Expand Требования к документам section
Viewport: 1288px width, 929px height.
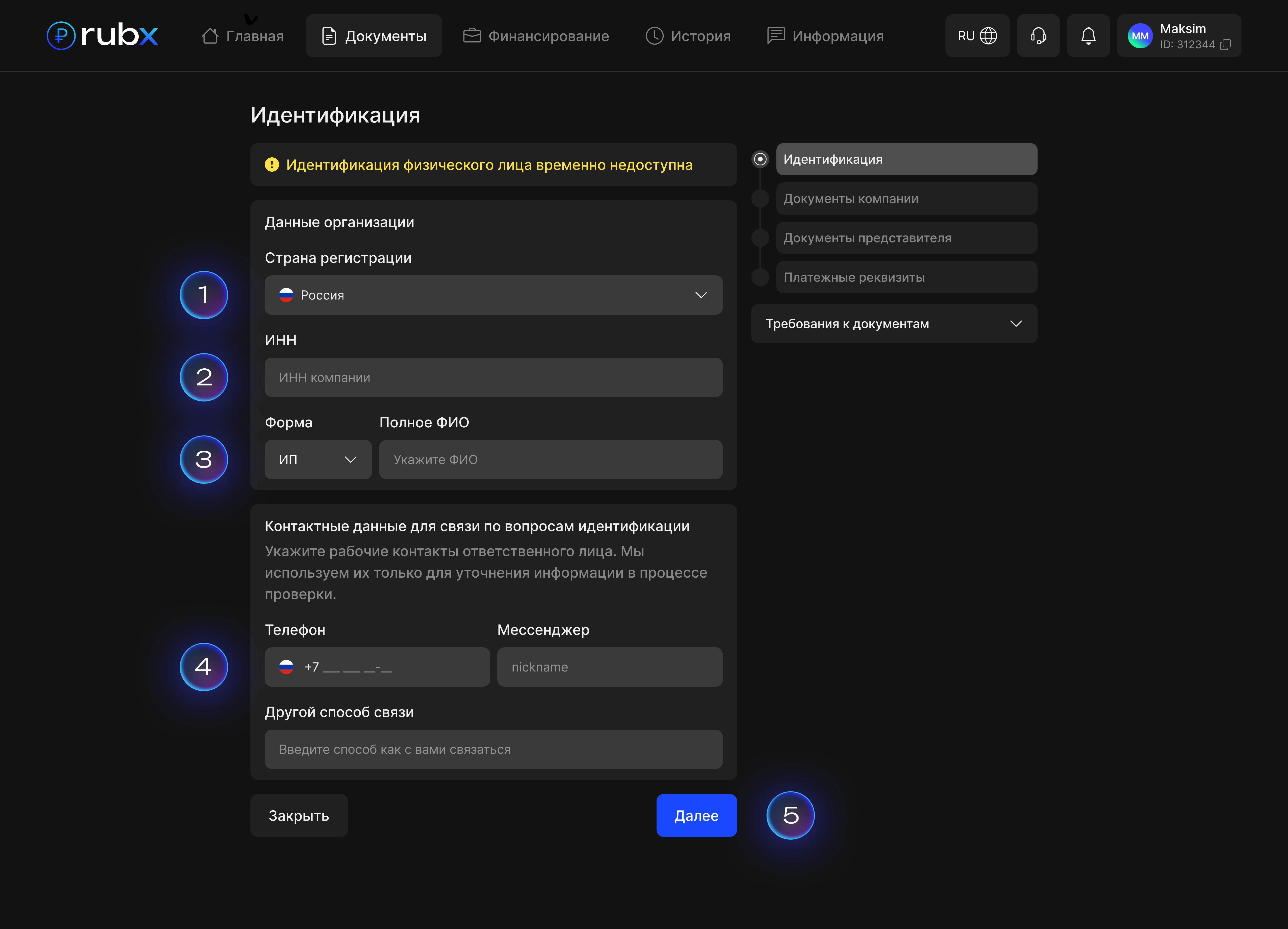pyautogui.click(x=893, y=324)
